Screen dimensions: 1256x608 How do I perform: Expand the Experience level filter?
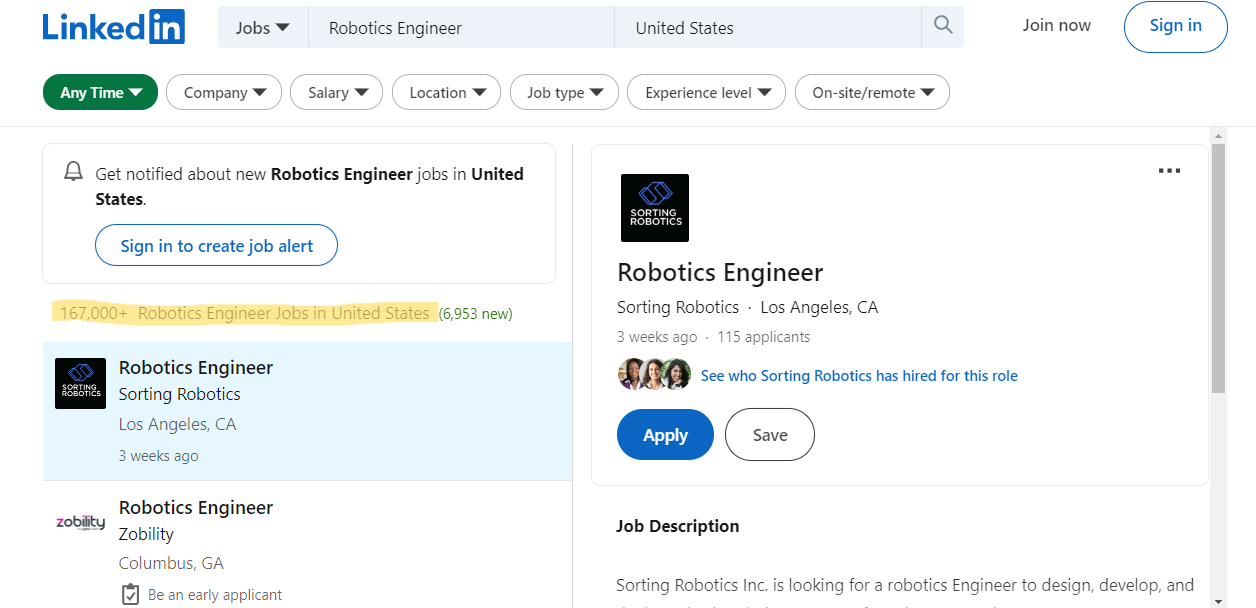point(706,93)
